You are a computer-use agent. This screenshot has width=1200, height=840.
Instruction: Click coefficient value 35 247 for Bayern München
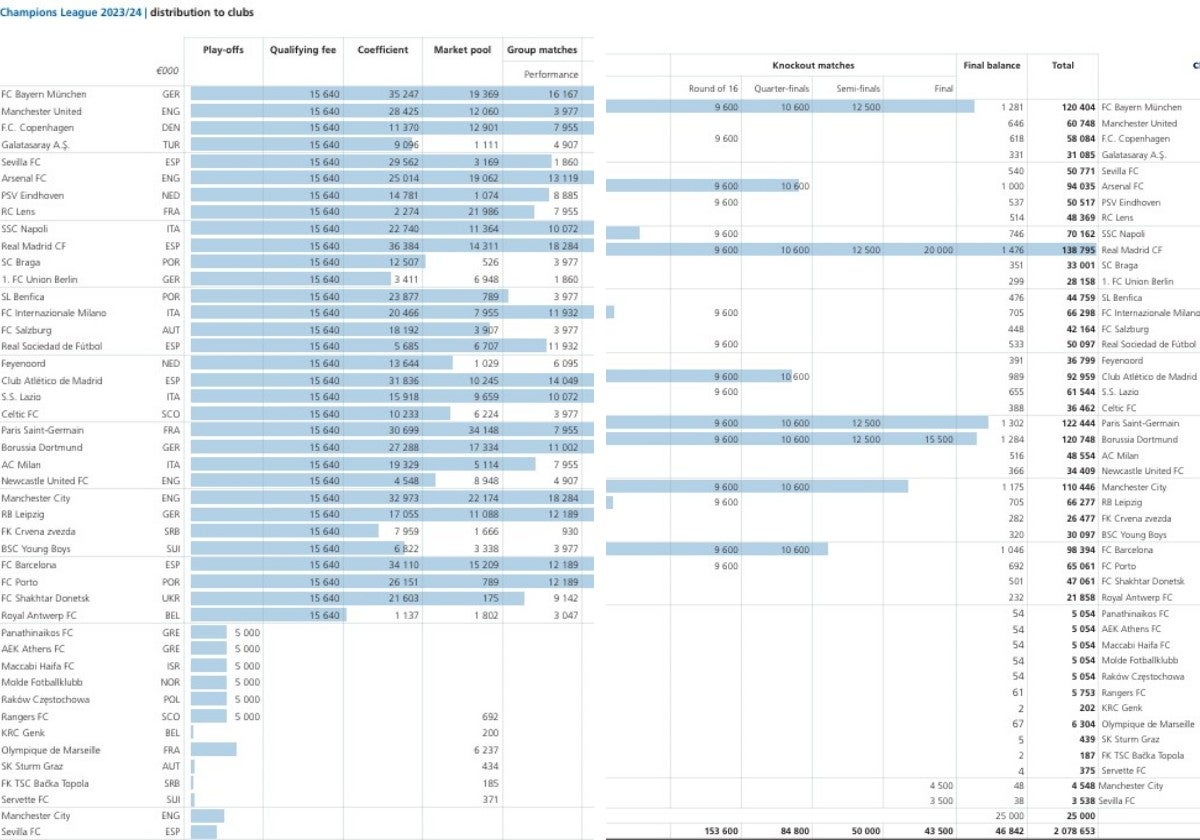[x=403, y=94]
